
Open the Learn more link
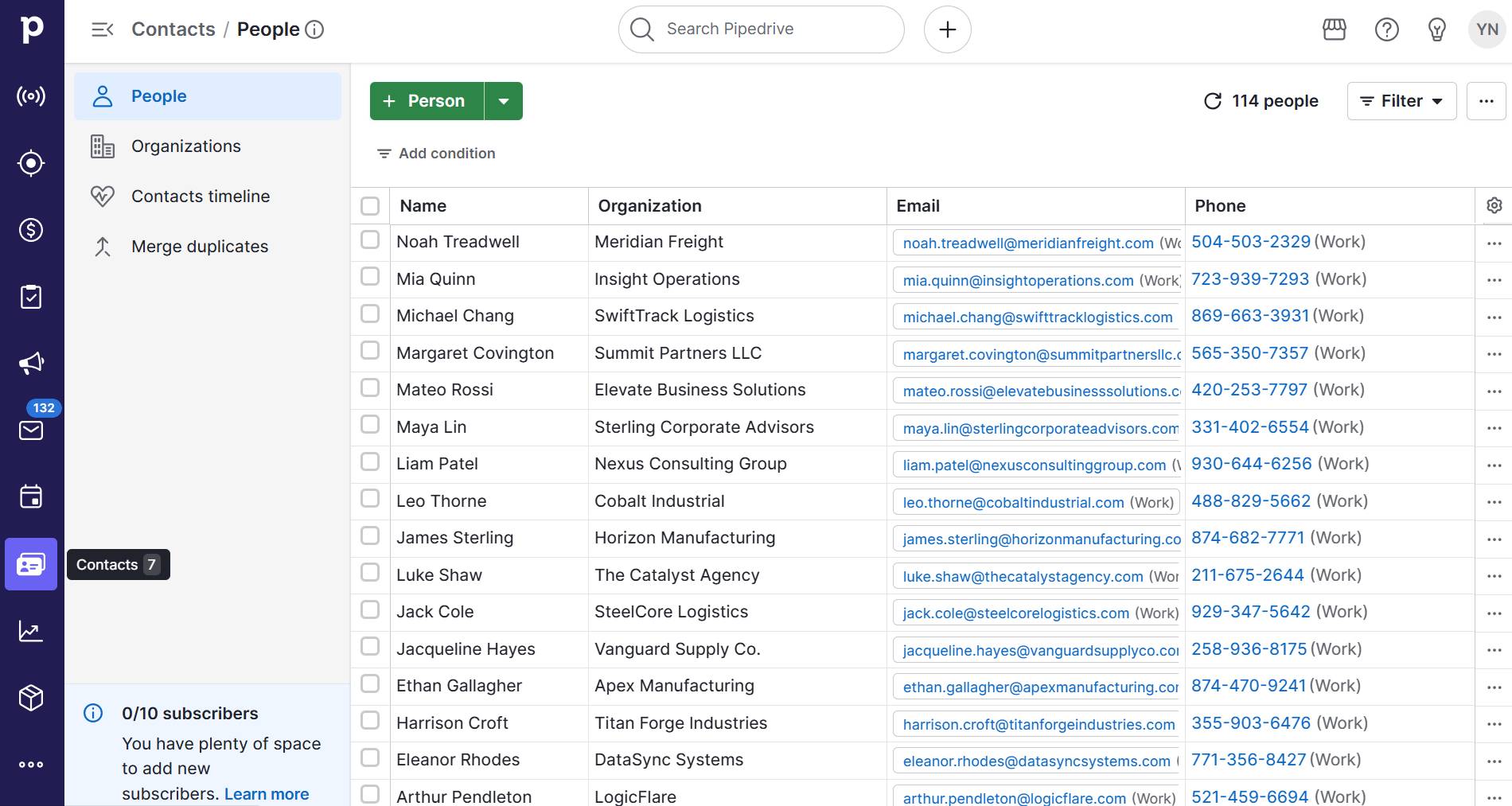pos(267,794)
